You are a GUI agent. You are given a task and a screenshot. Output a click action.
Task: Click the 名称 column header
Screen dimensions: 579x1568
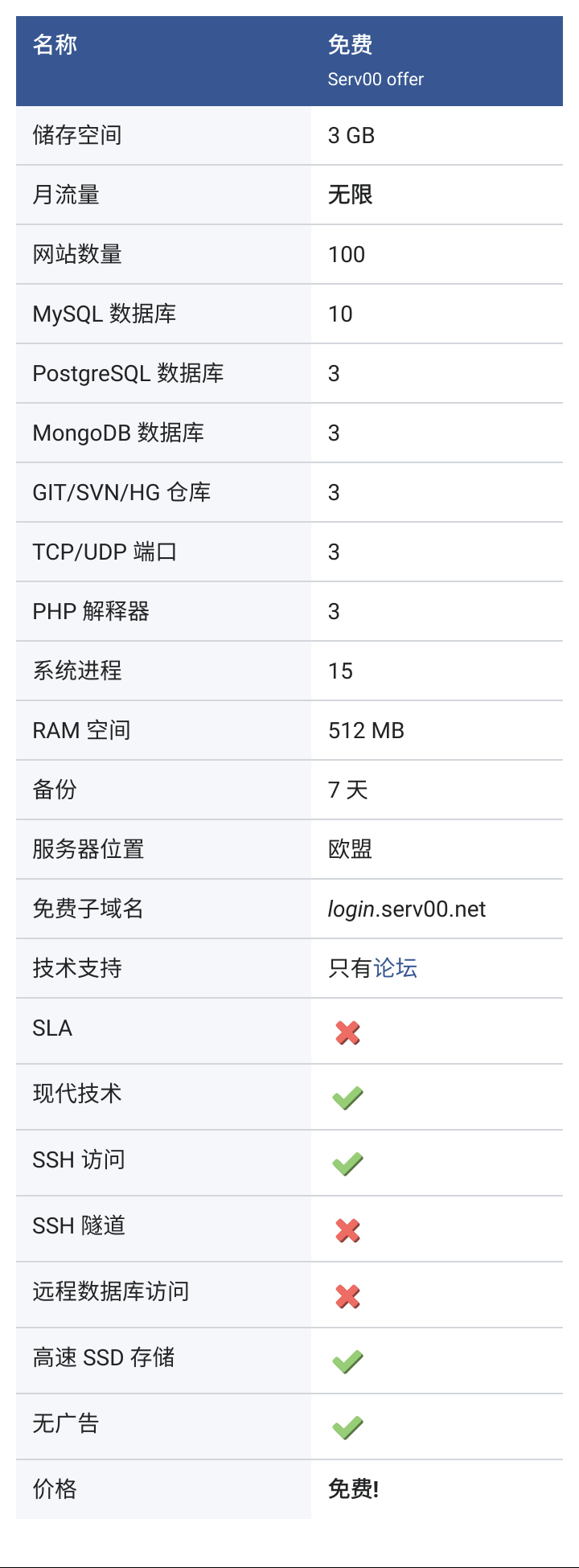[55, 45]
